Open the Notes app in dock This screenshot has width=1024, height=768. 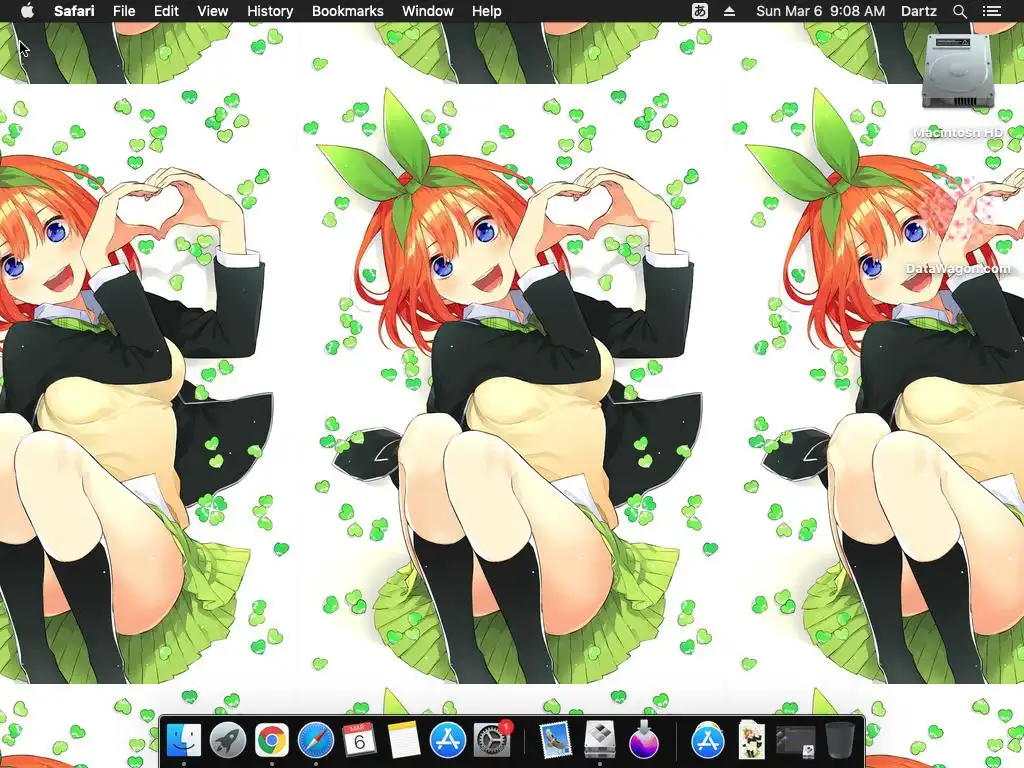pos(404,741)
